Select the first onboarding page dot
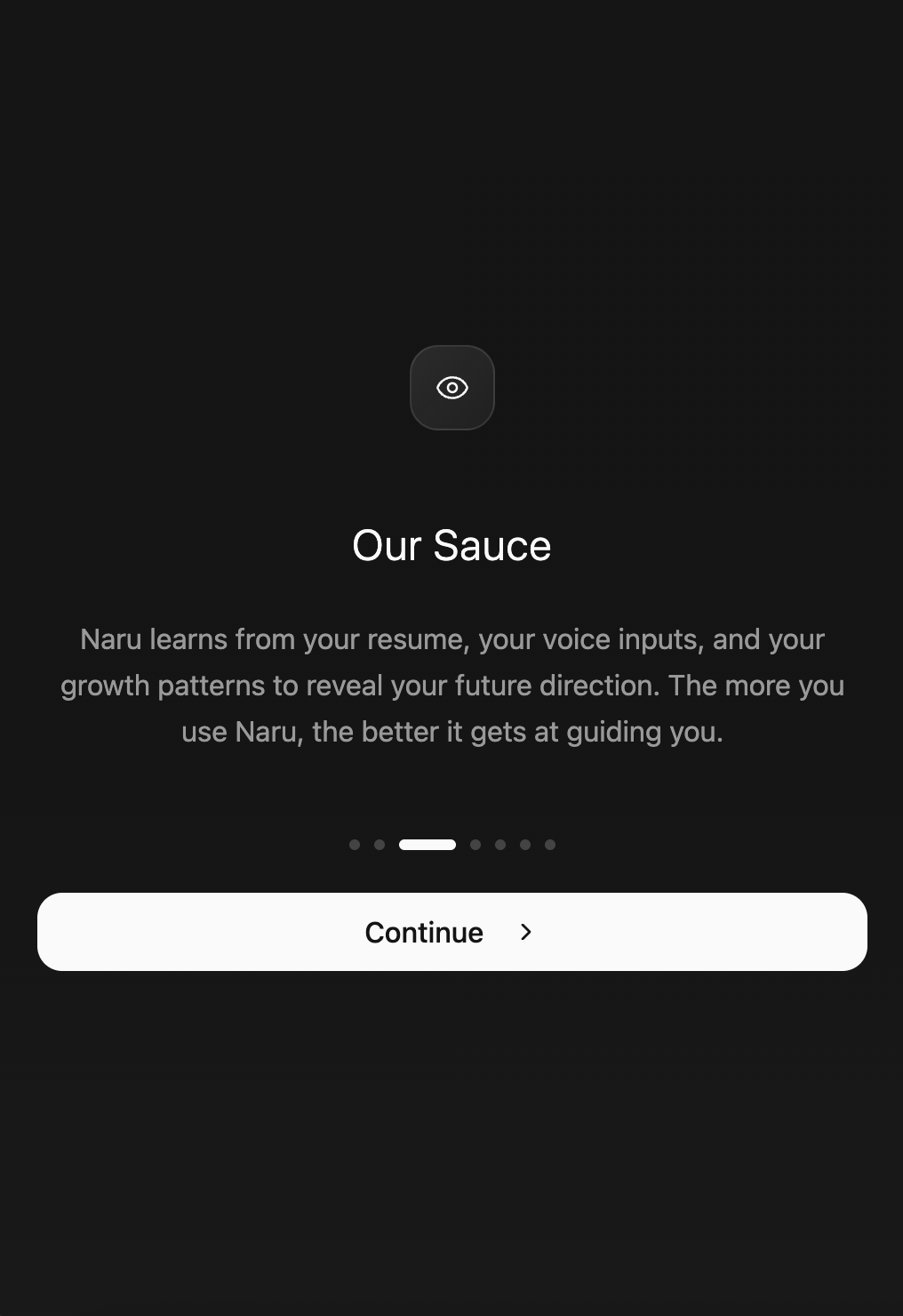The image size is (903, 1316). coord(355,845)
